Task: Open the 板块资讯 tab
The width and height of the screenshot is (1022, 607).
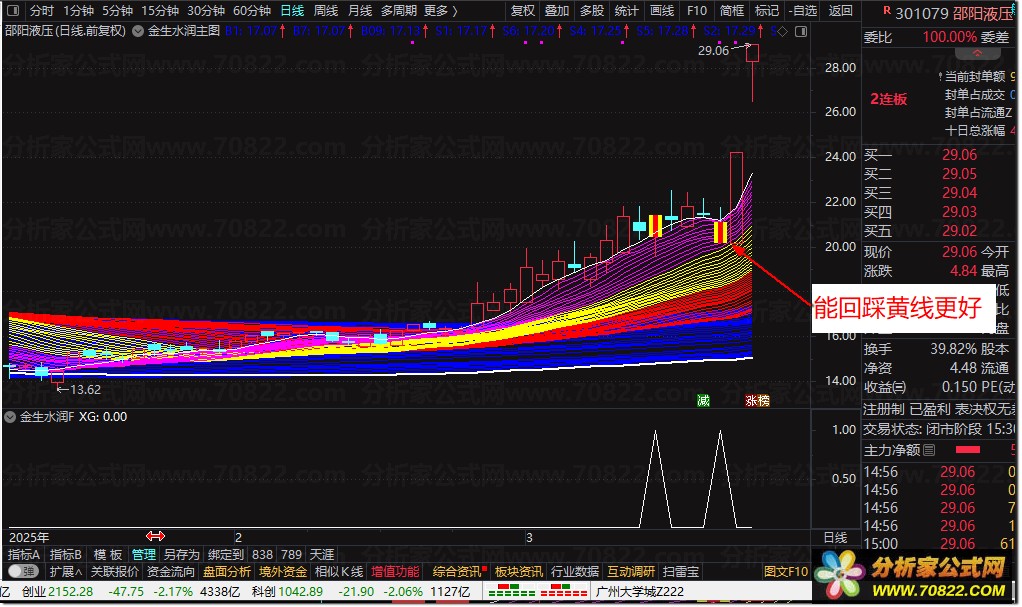Action: tap(518, 571)
